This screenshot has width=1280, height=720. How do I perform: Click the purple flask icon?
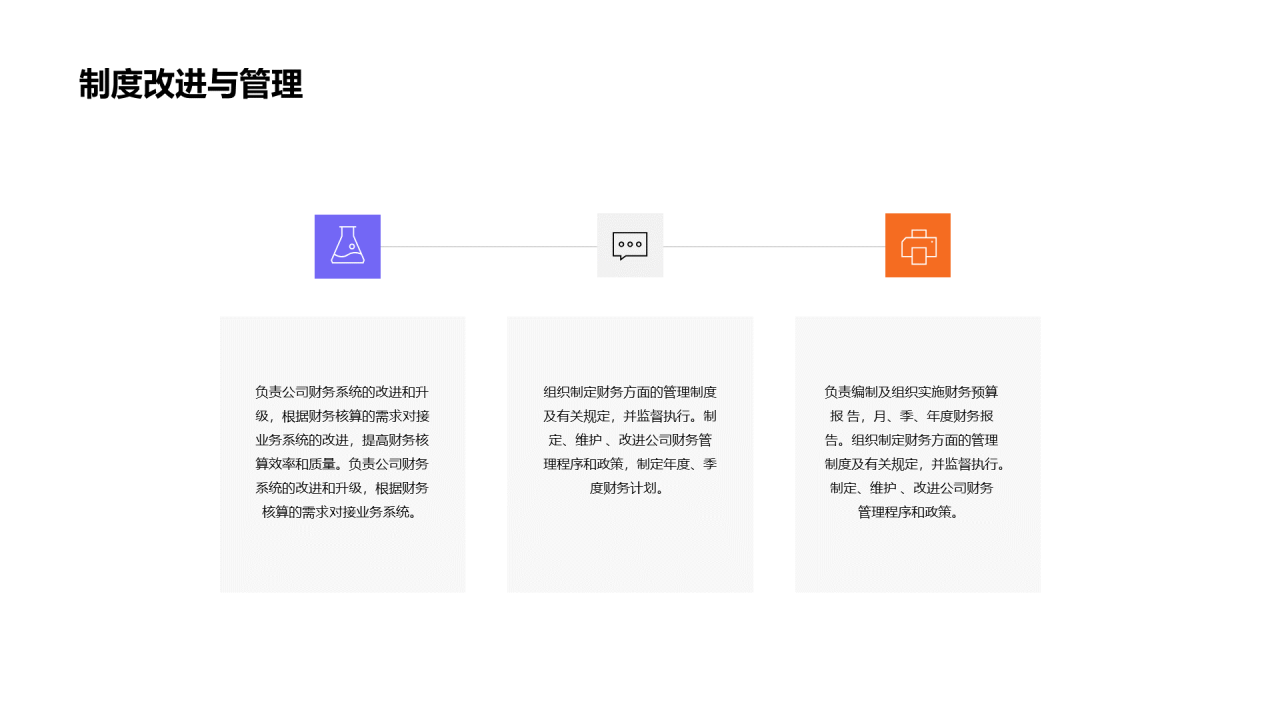[x=347, y=246]
